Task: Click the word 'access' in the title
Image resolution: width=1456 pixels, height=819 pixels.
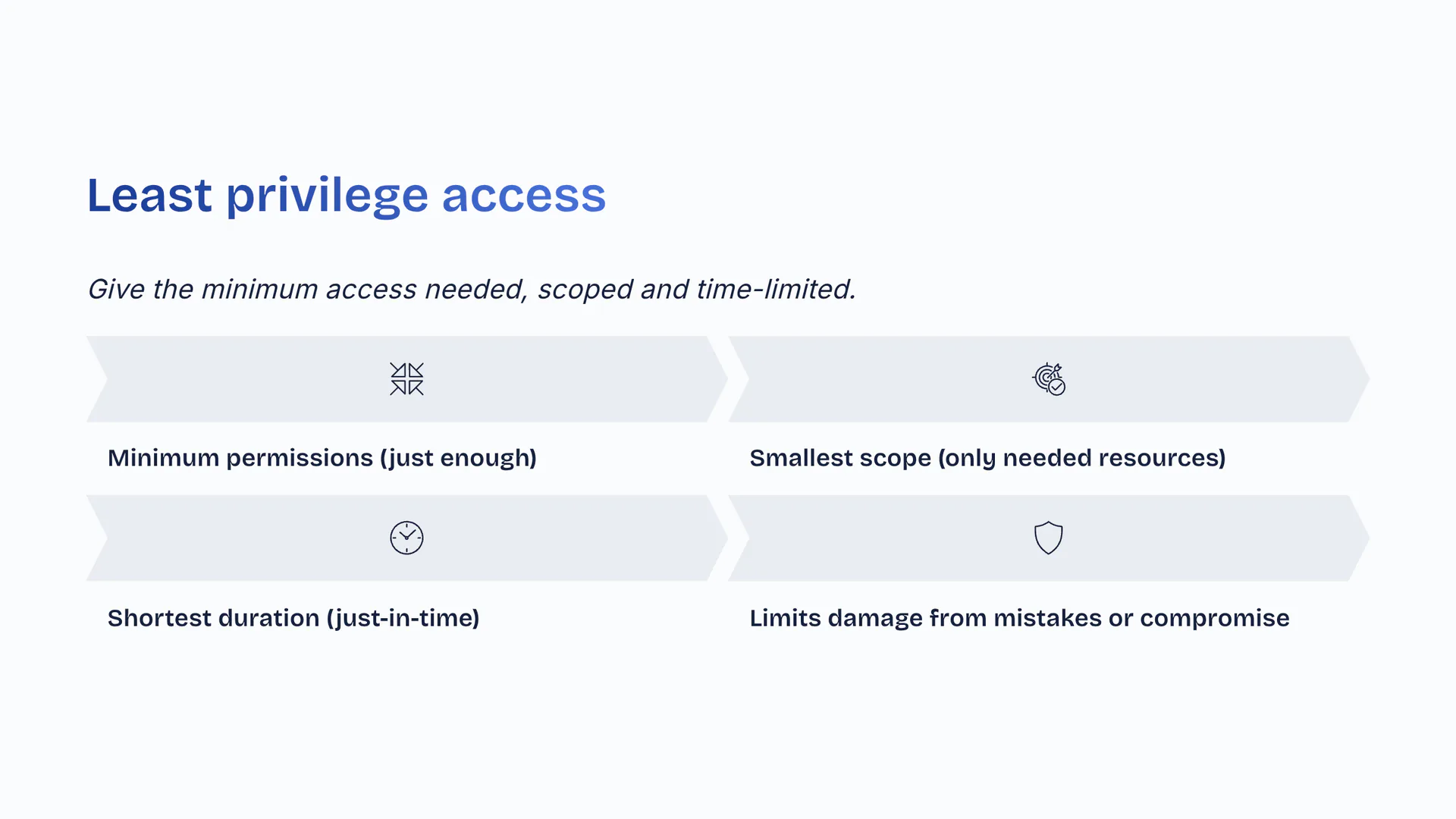Action: [524, 196]
